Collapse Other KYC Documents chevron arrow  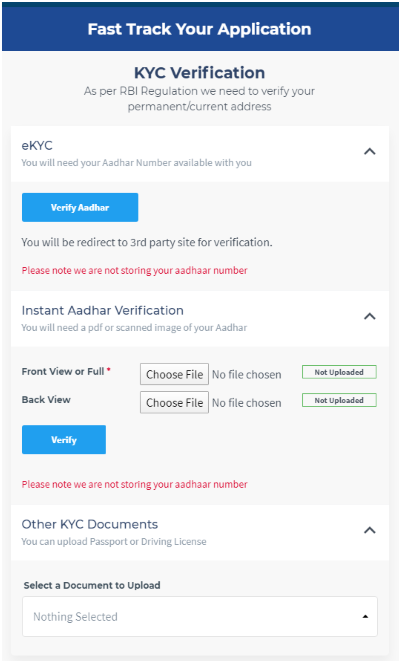pyautogui.click(x=369, y=530)
